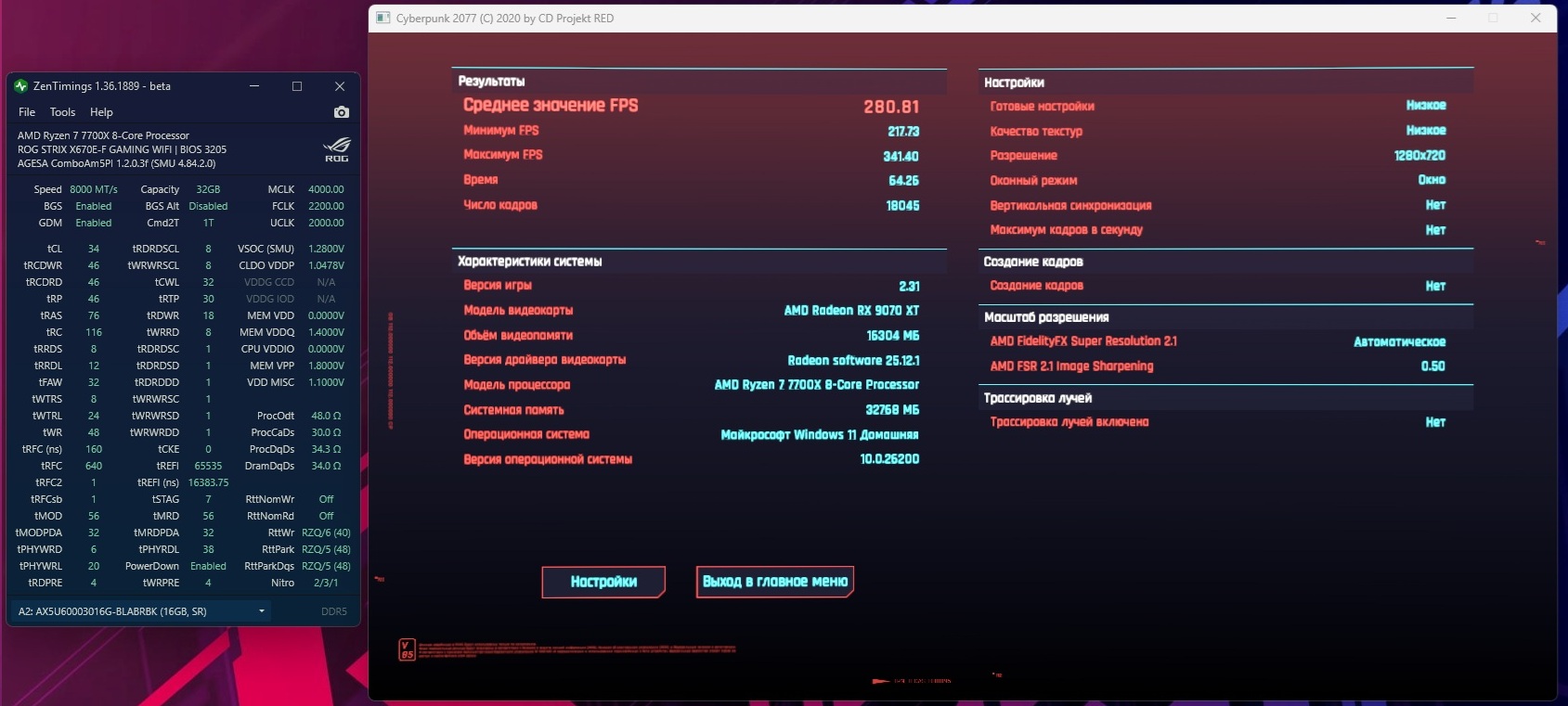Click the Radeon software 25.12.1 text
1568x706 pixels.
853,361
